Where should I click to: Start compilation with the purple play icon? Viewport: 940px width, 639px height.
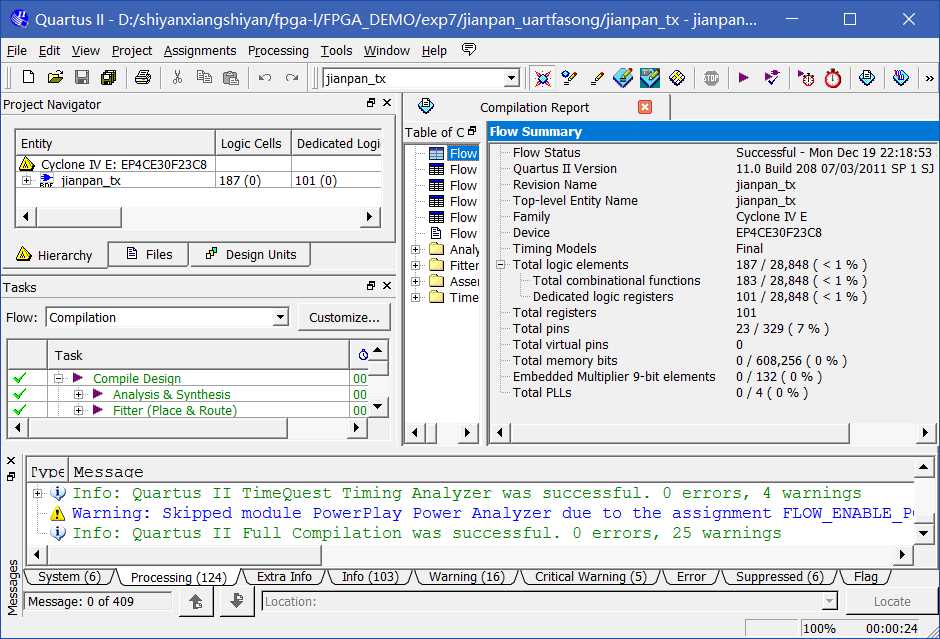click(743, 78)
